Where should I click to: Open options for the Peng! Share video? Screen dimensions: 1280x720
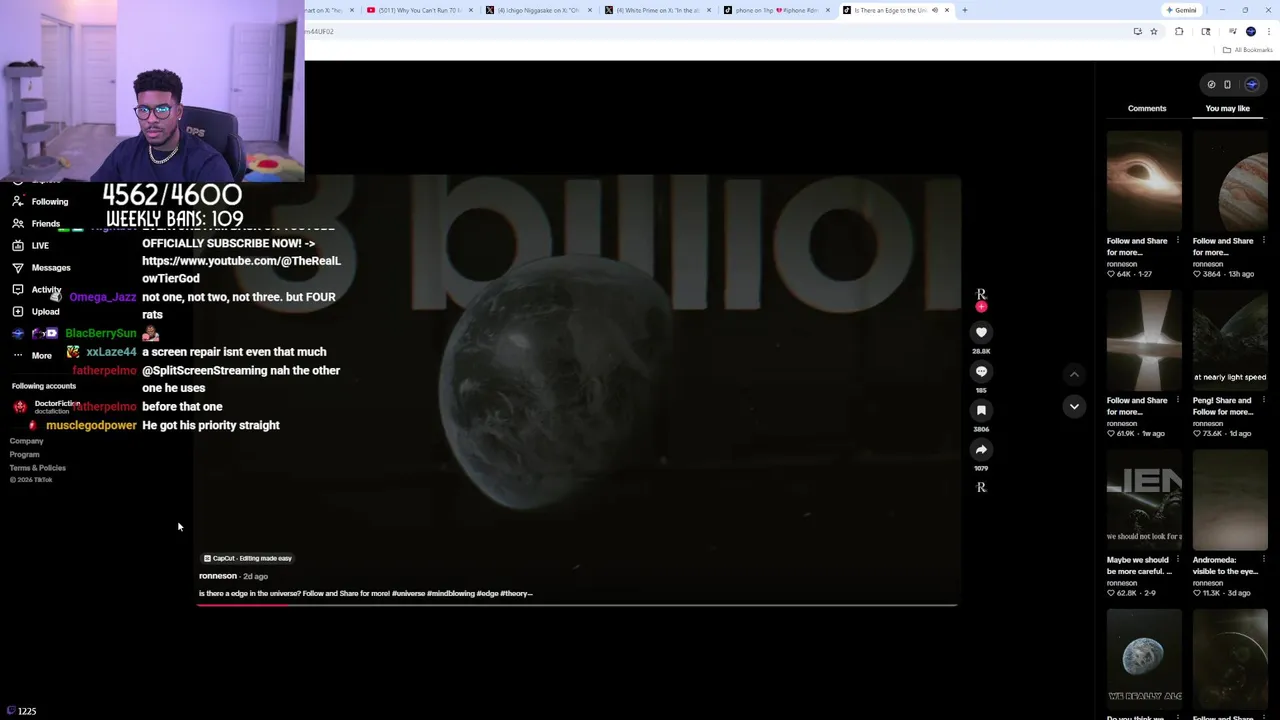point(1263,400)
